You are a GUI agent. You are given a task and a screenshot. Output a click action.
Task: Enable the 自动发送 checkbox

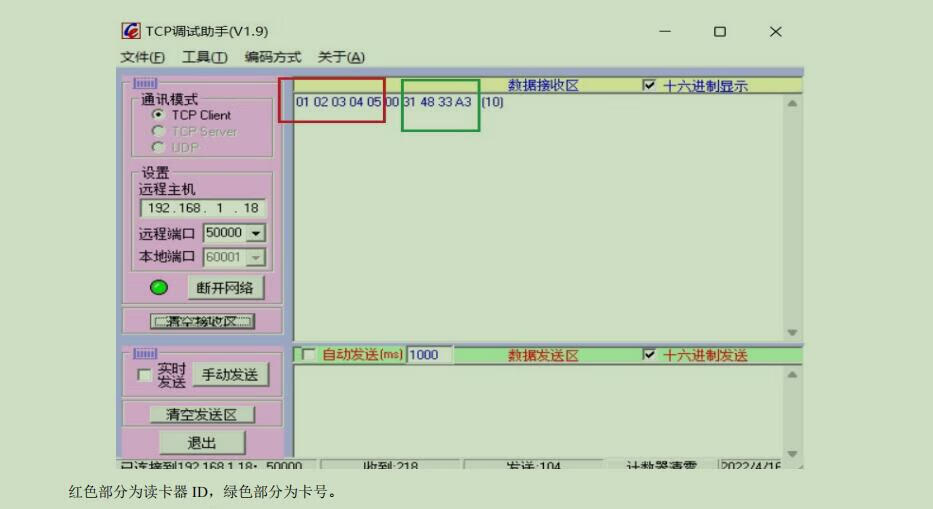click(x=308, y=355)
